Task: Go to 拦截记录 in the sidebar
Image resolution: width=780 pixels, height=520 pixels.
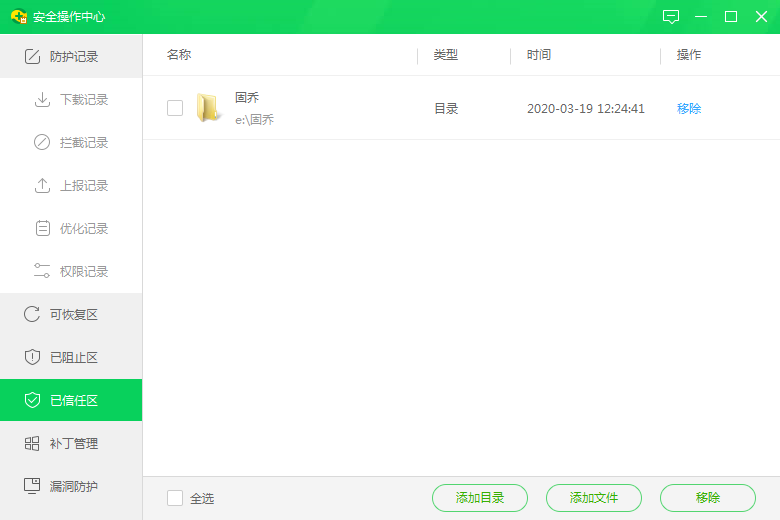Action: pos(71,142)
